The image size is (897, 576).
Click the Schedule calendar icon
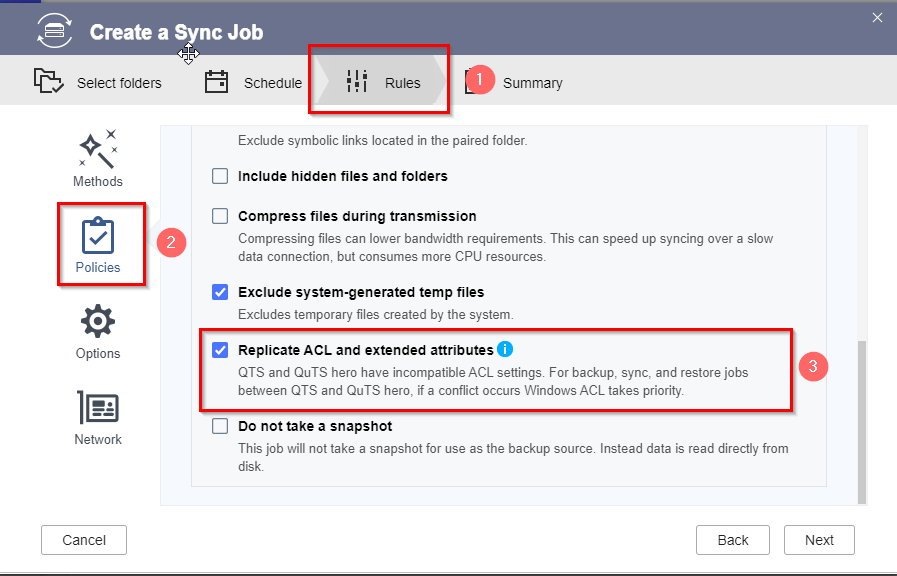(x=216, y=82)
